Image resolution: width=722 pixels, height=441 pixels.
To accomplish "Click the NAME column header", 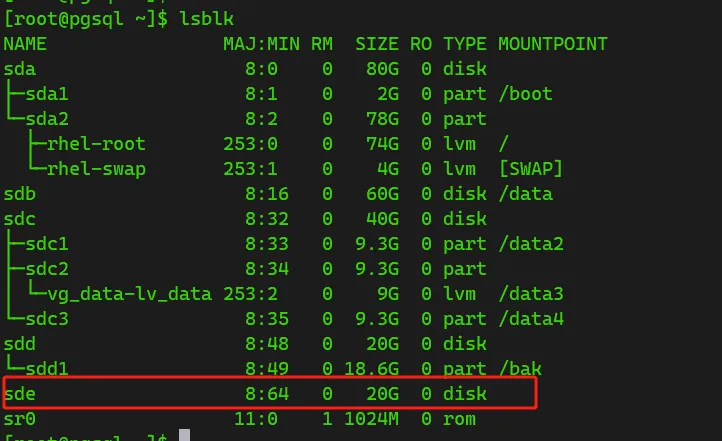I will click(25, 44).
